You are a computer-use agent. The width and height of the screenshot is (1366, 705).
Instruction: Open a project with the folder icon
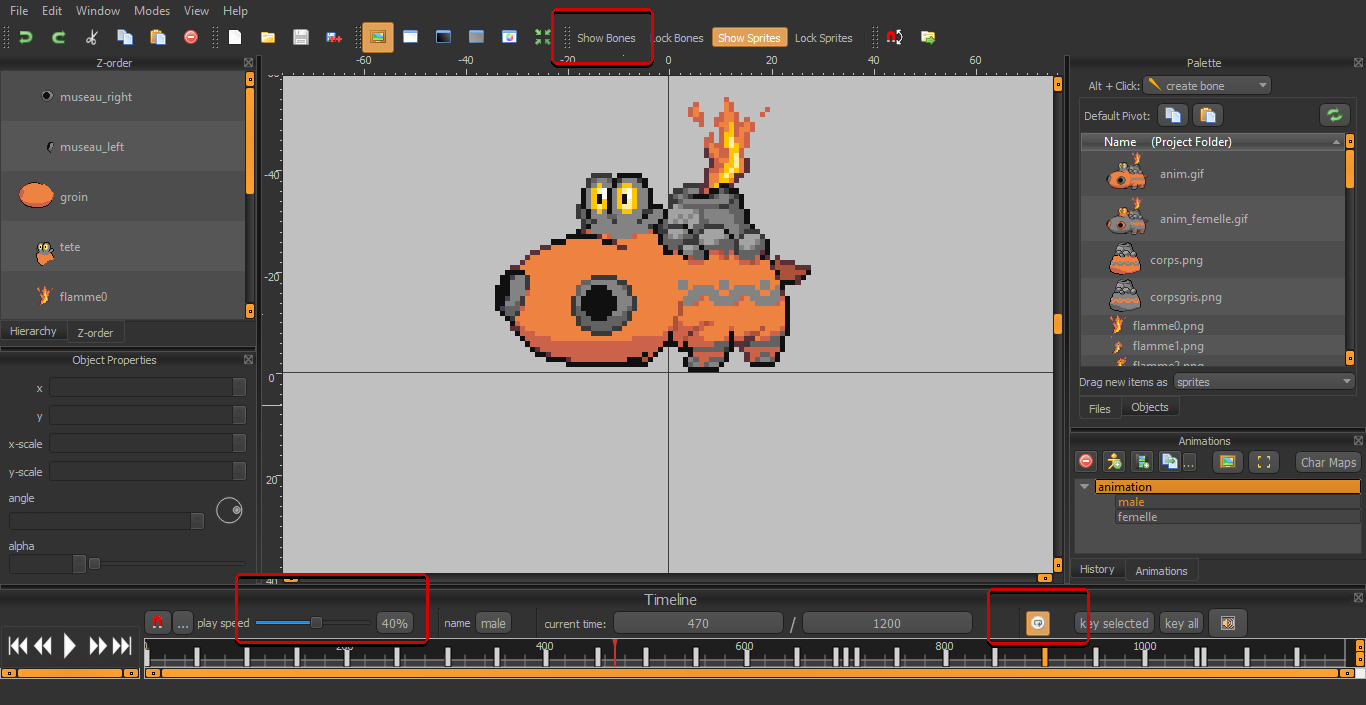click(x=268, y=37)
